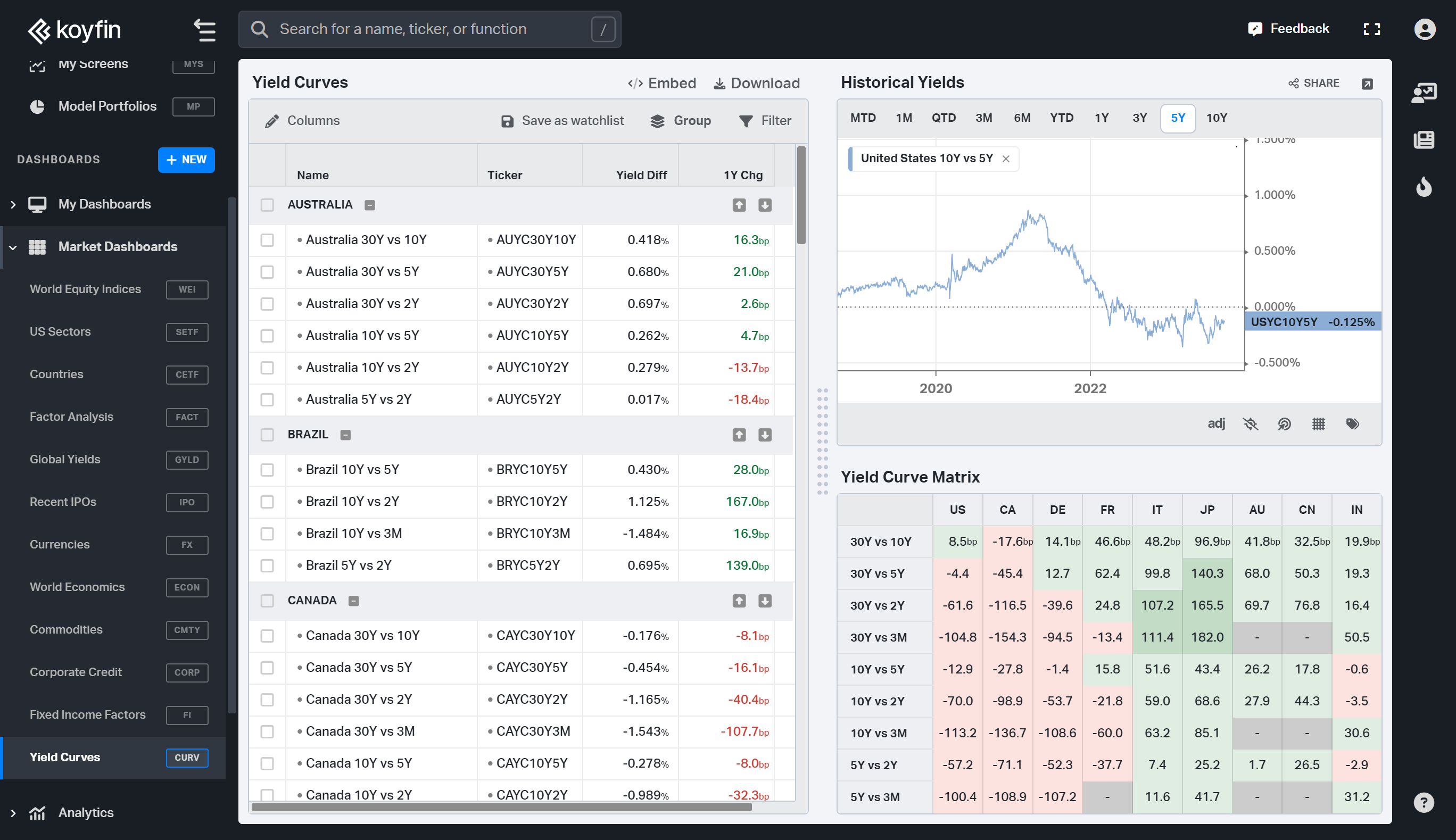Viewport: 1456px width, 840px height.
Task: Remove the United States 10Y vs 5Y chart series
Action: pos(1006,158)
